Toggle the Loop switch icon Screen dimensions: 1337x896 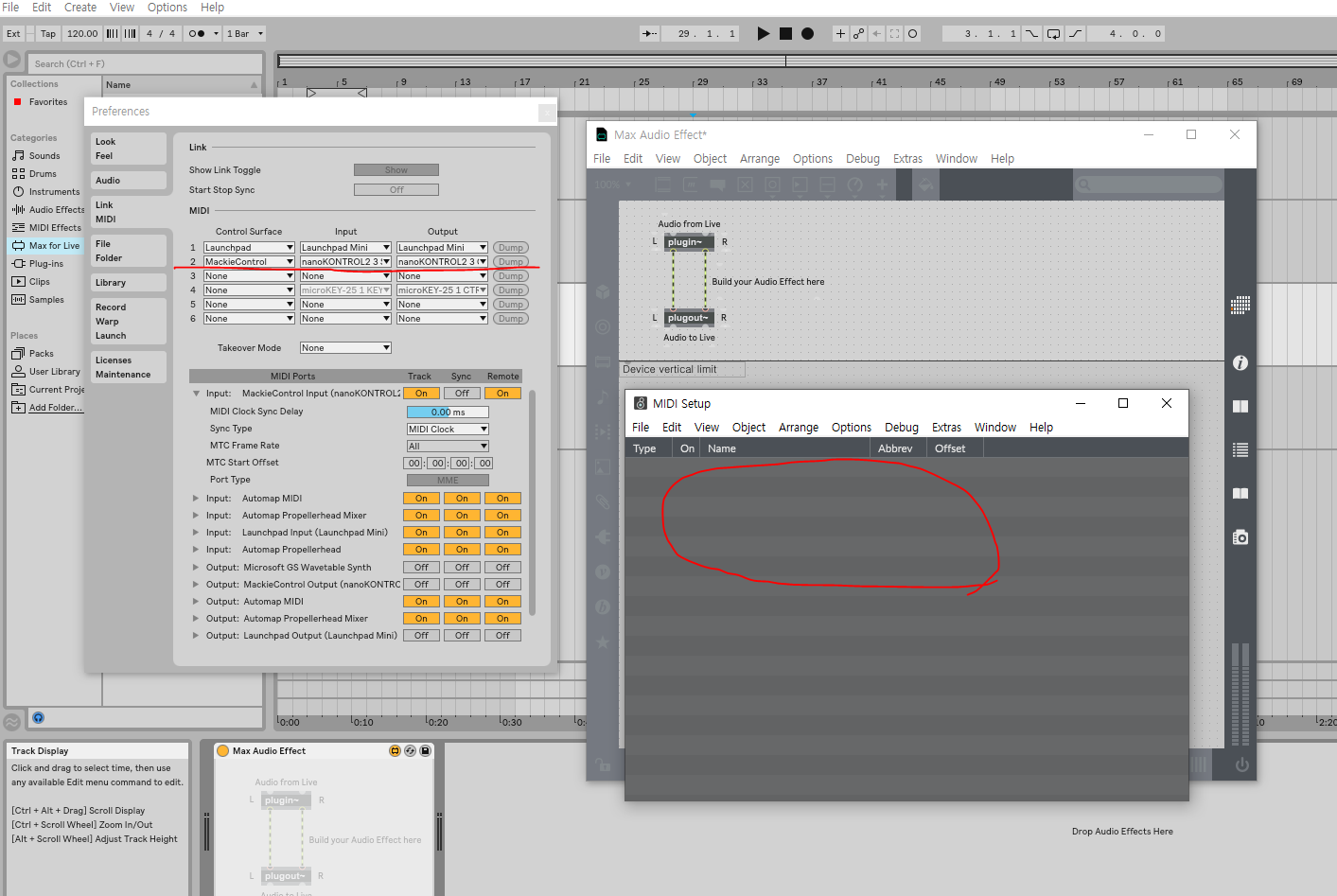[1053, 33]
